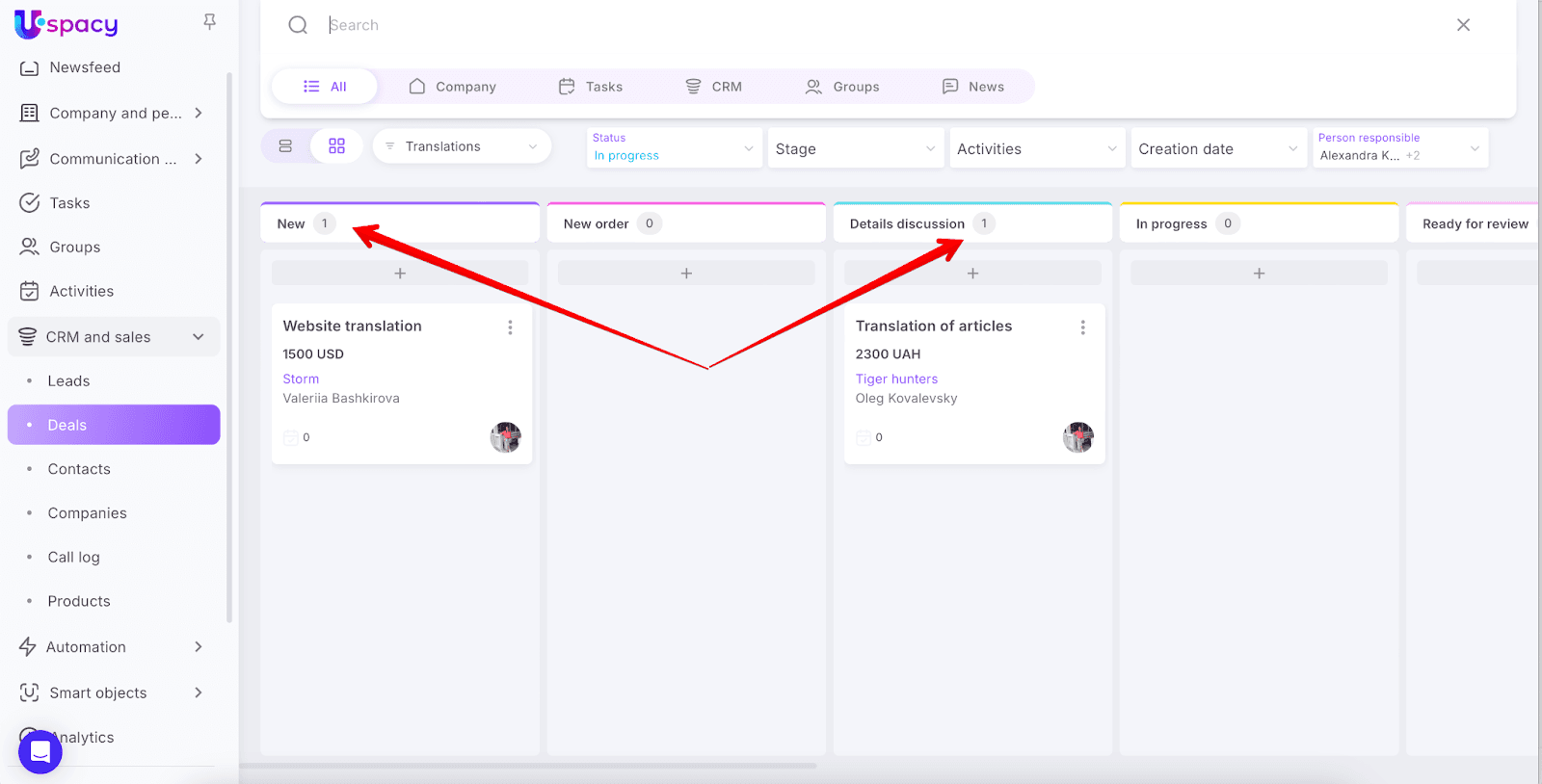Image resolution: width=1542 pixels, height=784 pixels.
Task: Switch to kanban board view
Action: pos(336,146)
